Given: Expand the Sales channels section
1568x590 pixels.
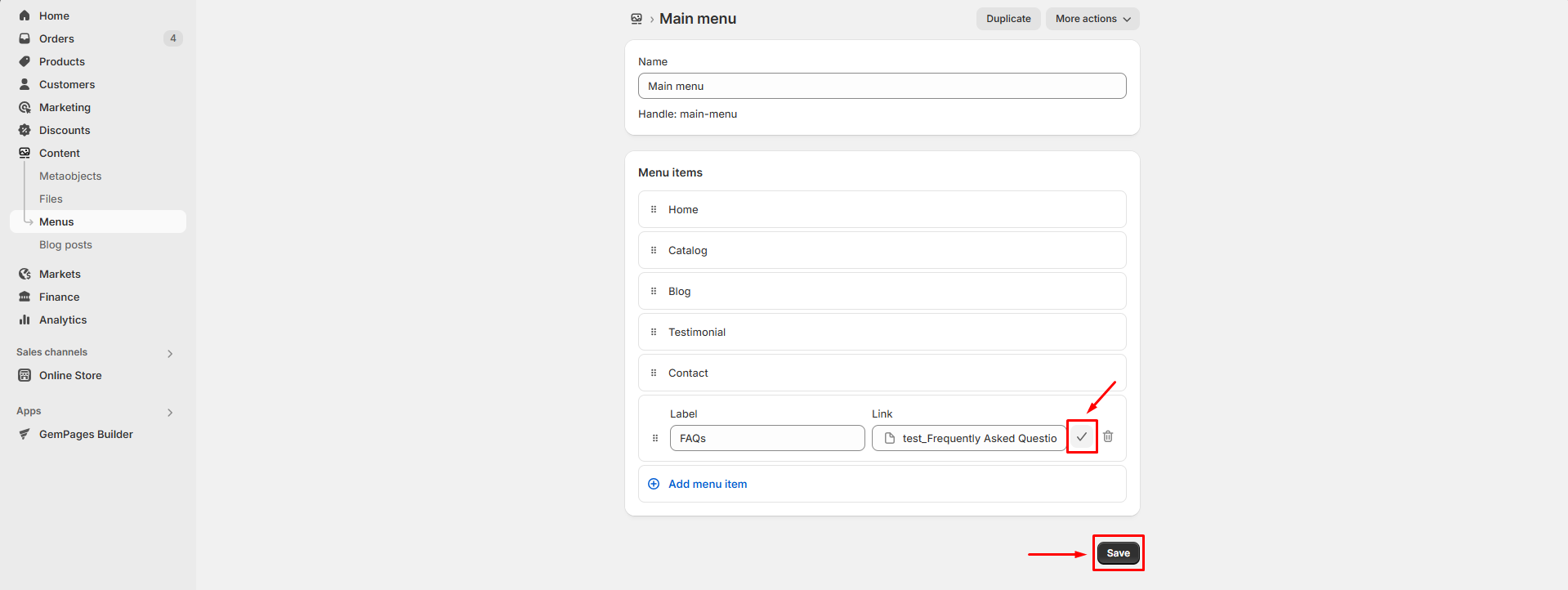Looking at the screenshot, I should pyautogui.click(x=170, y=353).
